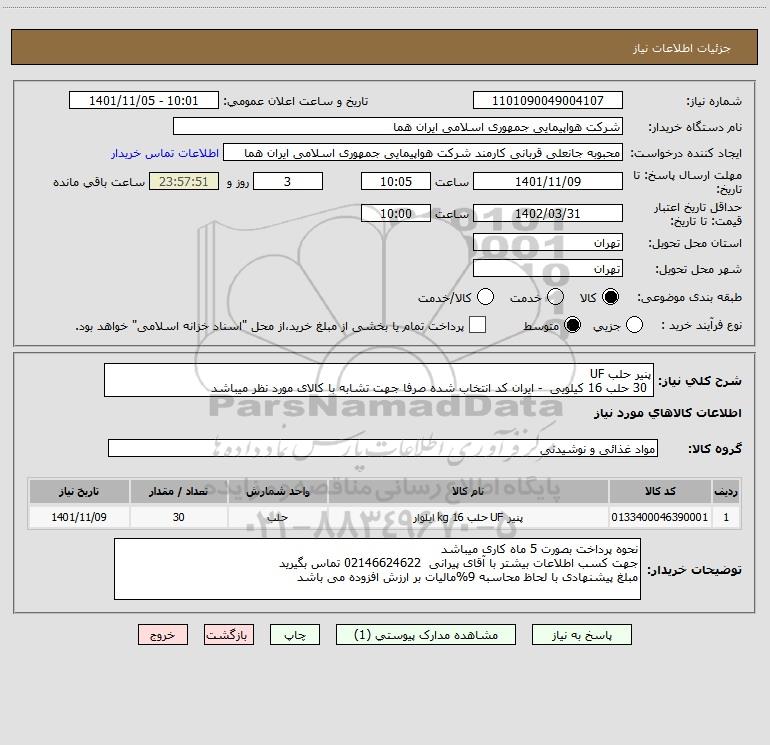Image resolution: width=770 pixels, height=745 pixels.
Task: Click the کد کالا column header
Action: pyautogui.click(x=660, y=491)
